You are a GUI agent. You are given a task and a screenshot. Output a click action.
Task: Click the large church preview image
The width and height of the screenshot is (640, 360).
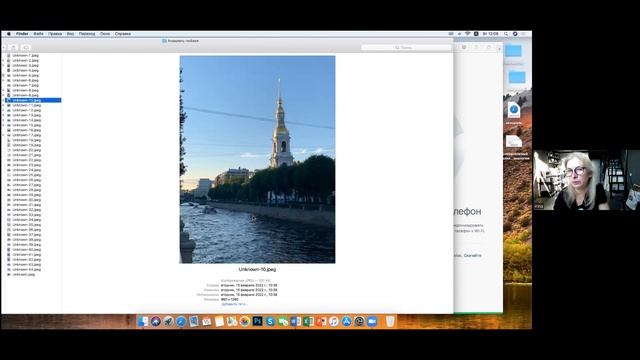pyautogui.click(x=257, y=160)
